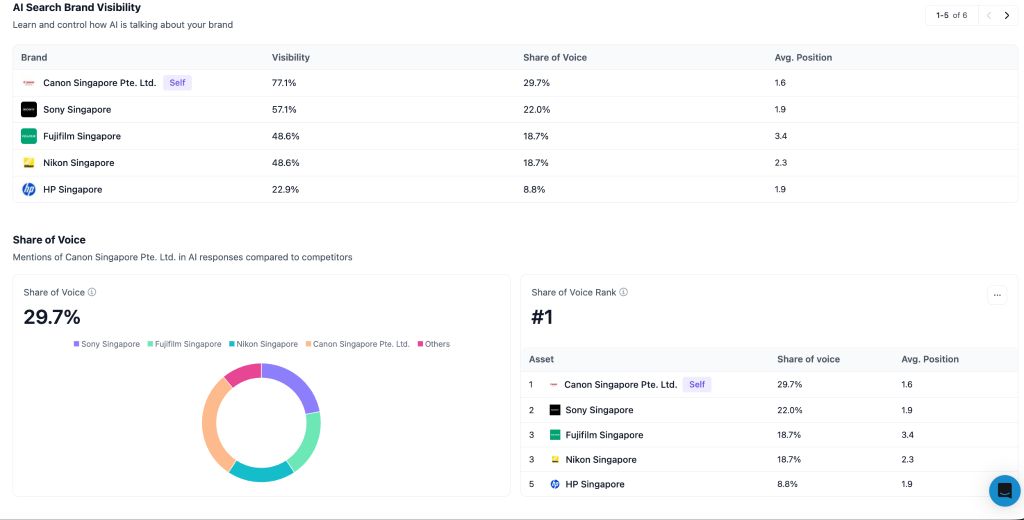Image resolution: width=1024 pixels, height=520 pixels.
Task: Click Avg. Position header in rank table
Action: (x=930, y=359)
